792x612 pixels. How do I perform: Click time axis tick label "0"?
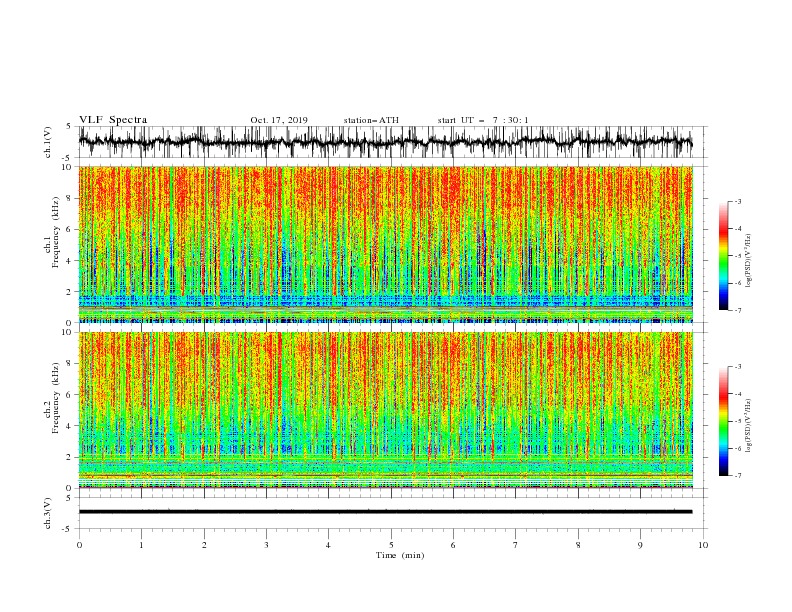point(79,545)
